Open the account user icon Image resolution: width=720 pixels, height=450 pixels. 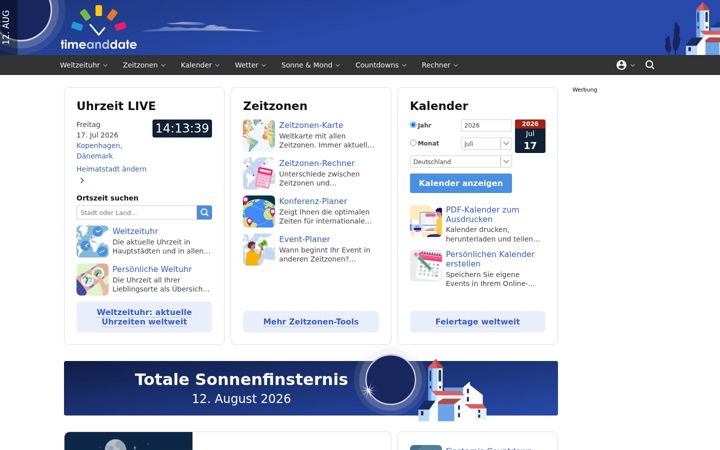point(621,65)
